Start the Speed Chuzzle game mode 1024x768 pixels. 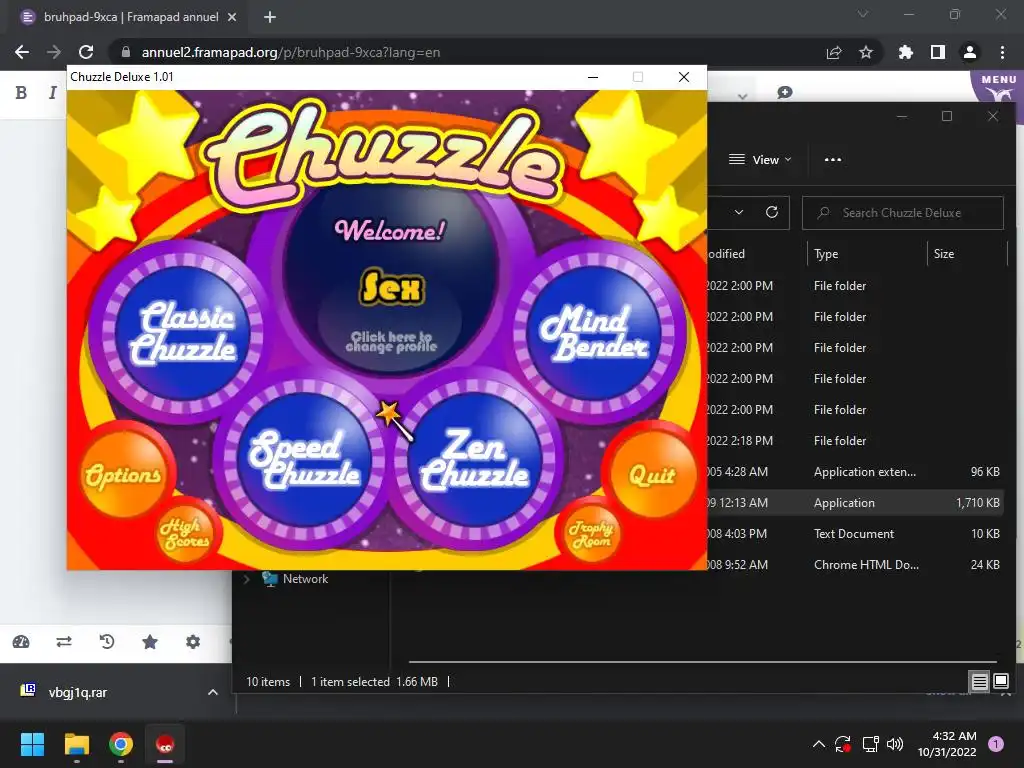304,459
